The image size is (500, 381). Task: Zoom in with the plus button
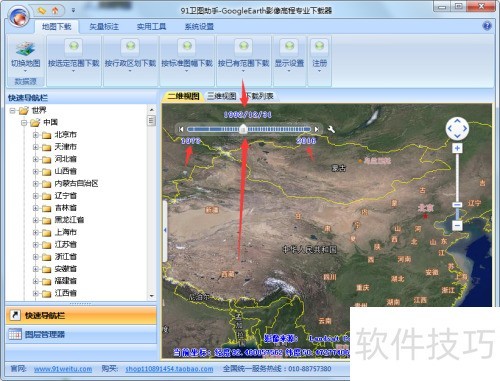tap(457, 148)
